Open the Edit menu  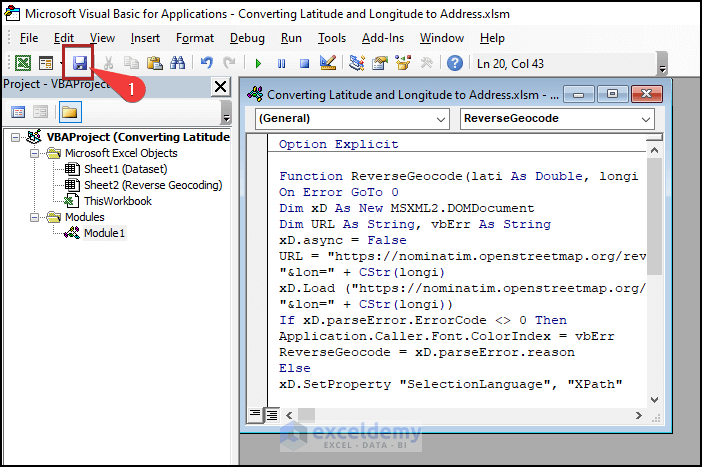click(x=64, y=38)
